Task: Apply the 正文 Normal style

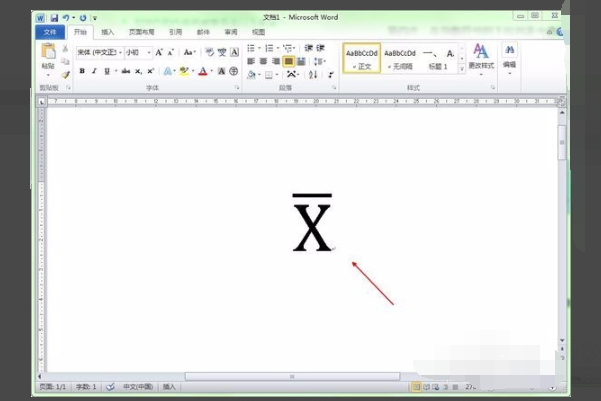Action: (x=361, y=58)
